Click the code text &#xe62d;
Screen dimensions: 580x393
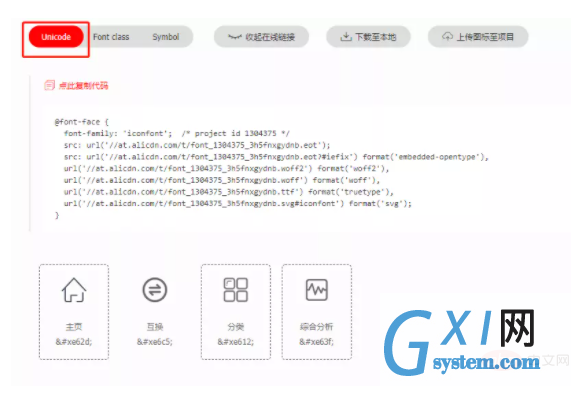(74, 342)
